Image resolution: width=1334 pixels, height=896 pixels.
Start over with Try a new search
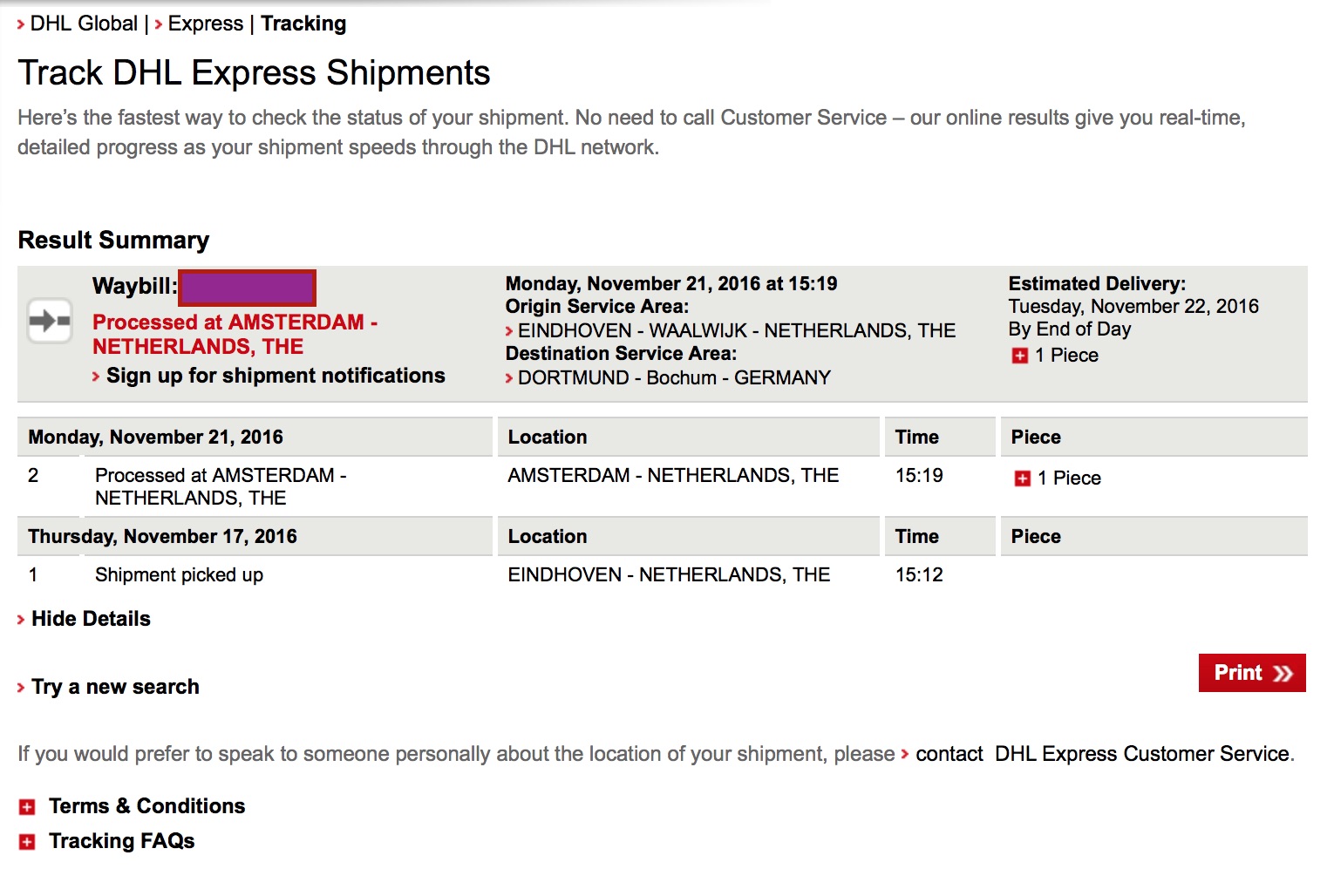115,687
